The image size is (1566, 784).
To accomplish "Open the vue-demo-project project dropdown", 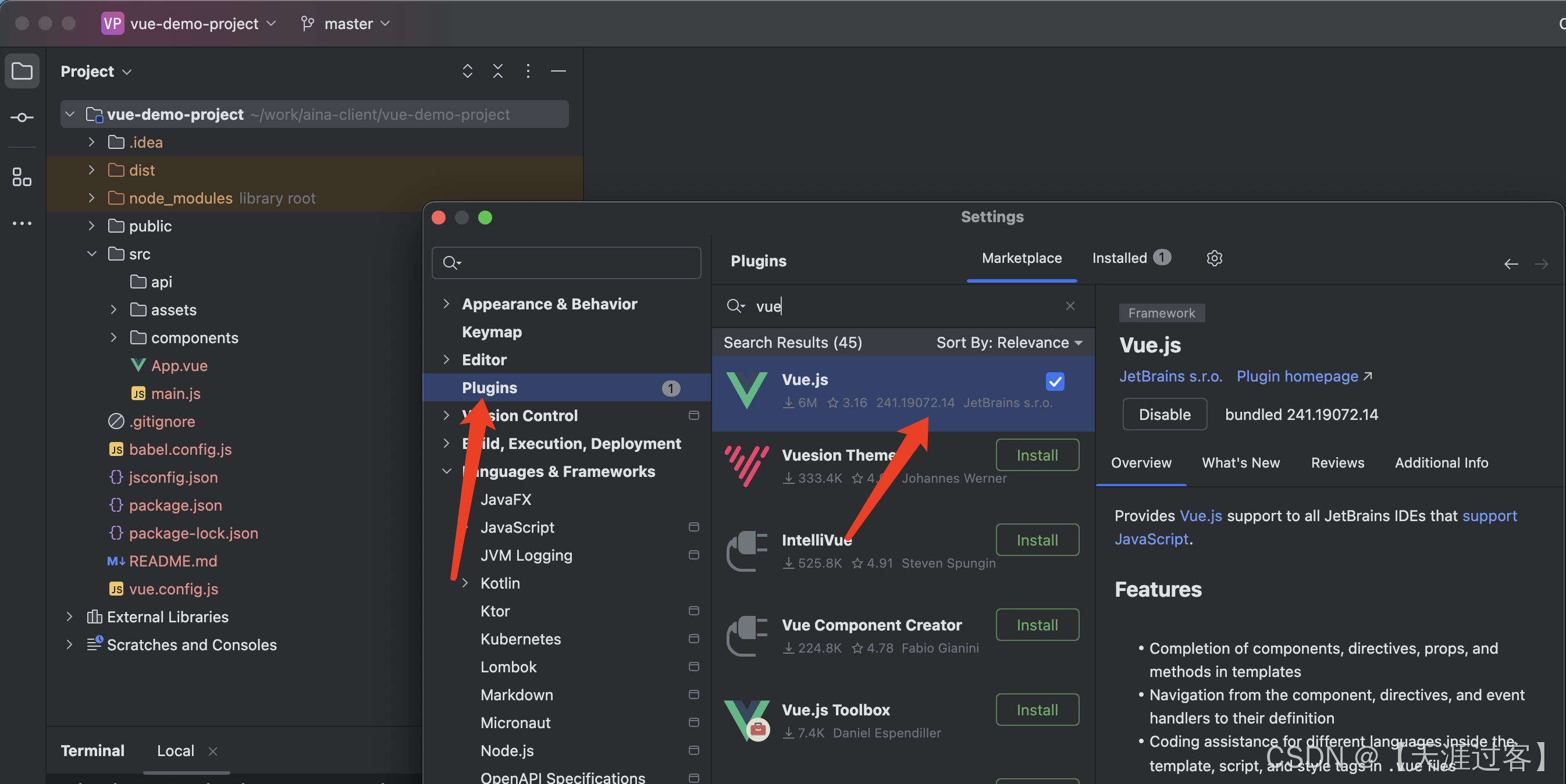I will pos(203,24).
